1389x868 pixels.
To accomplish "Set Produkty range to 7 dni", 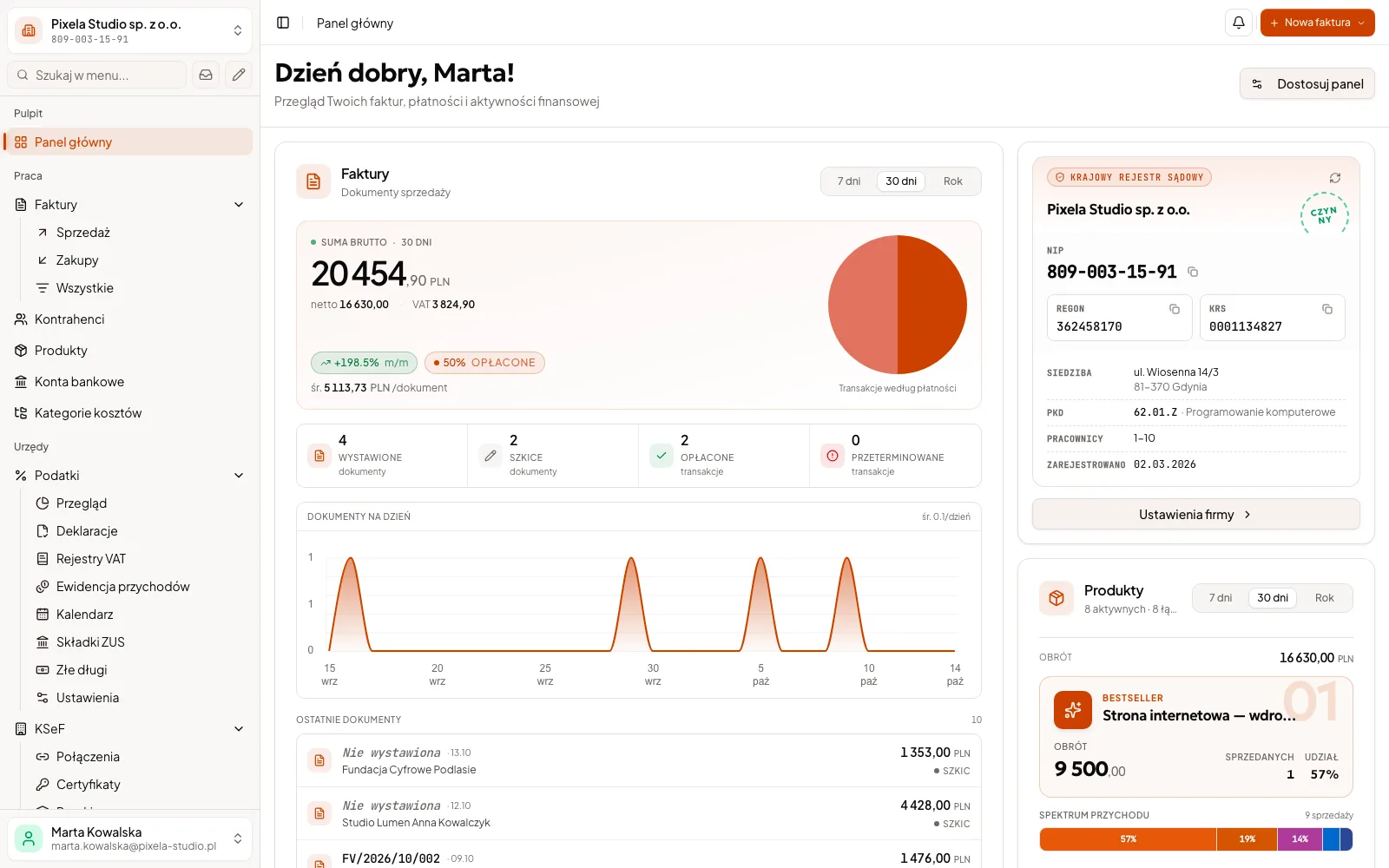I will coord(1221,598).
